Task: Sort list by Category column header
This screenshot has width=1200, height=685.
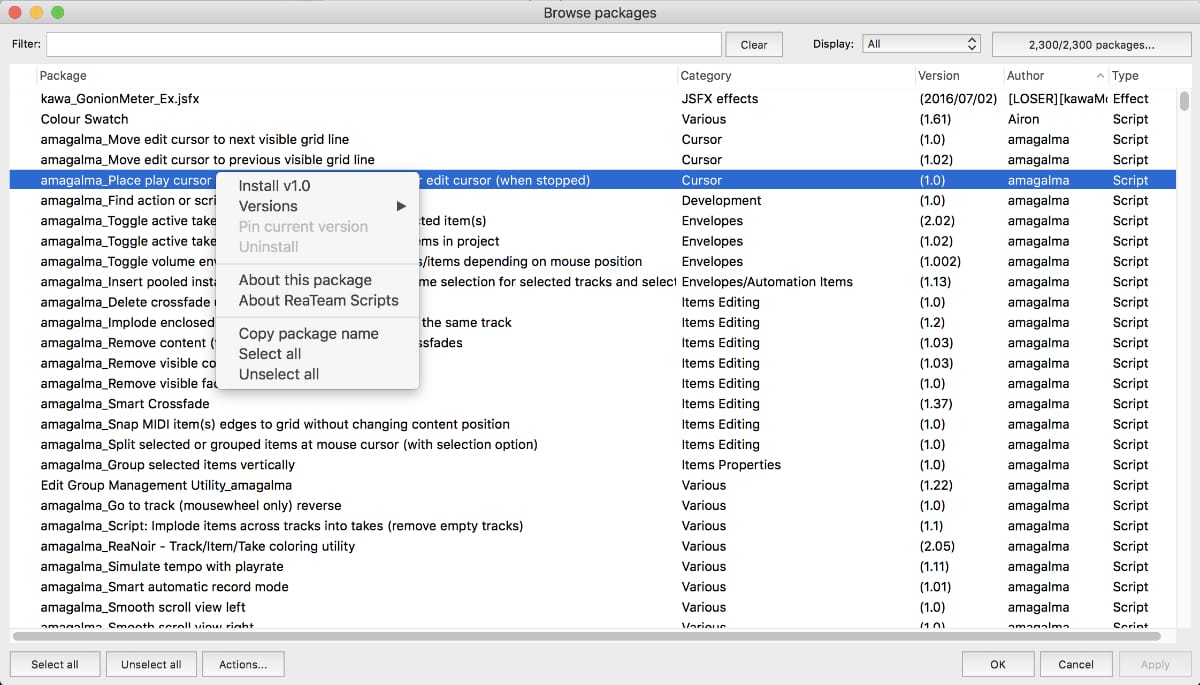Action: tap(705, 76)
